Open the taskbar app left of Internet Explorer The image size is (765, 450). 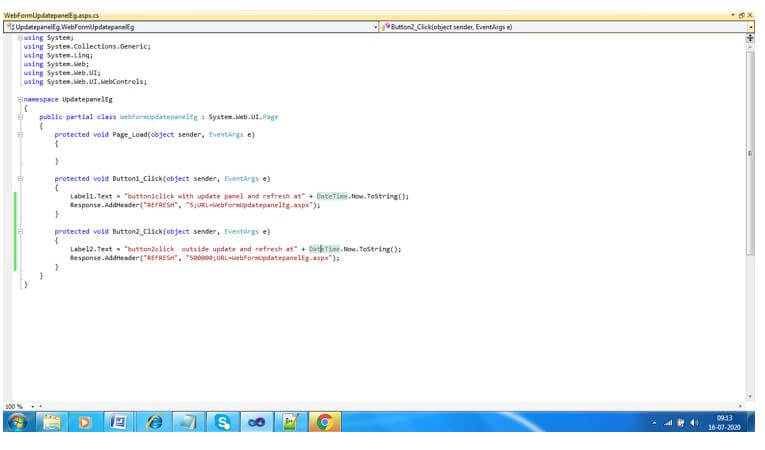coord(119,422)
